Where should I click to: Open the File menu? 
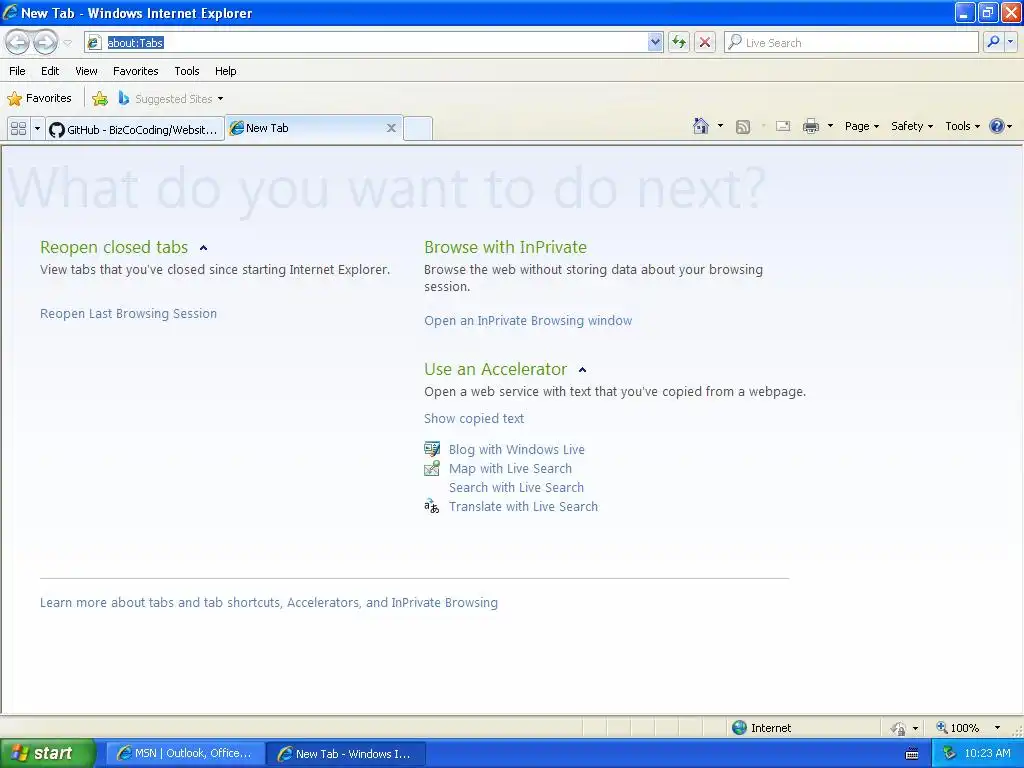click(18, 71)
